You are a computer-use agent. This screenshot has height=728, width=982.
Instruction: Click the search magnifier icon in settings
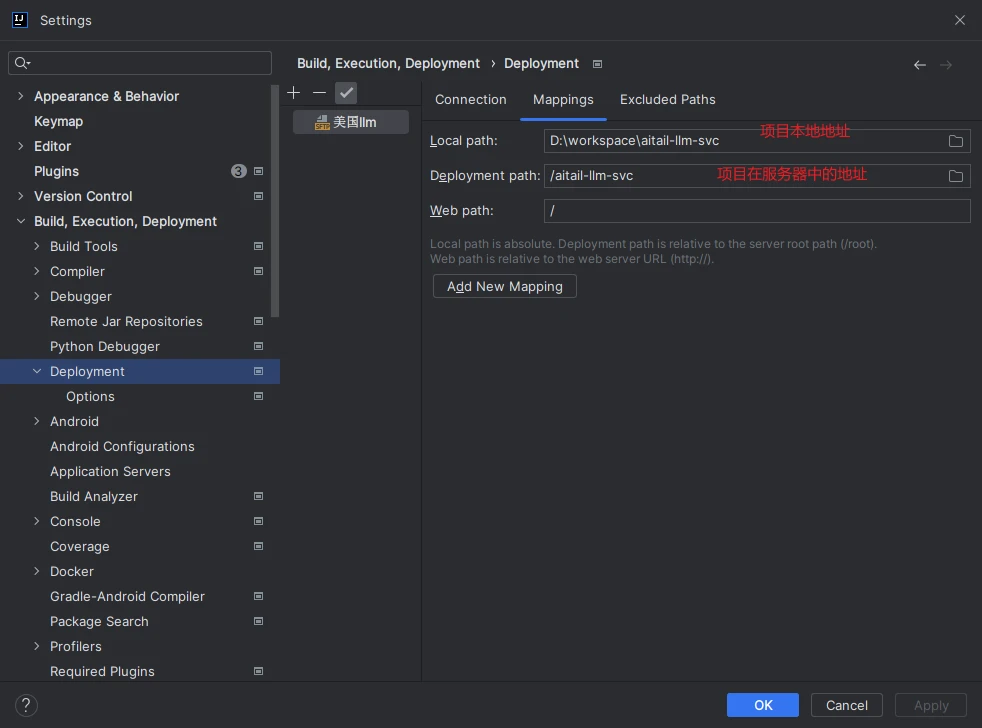22,63
